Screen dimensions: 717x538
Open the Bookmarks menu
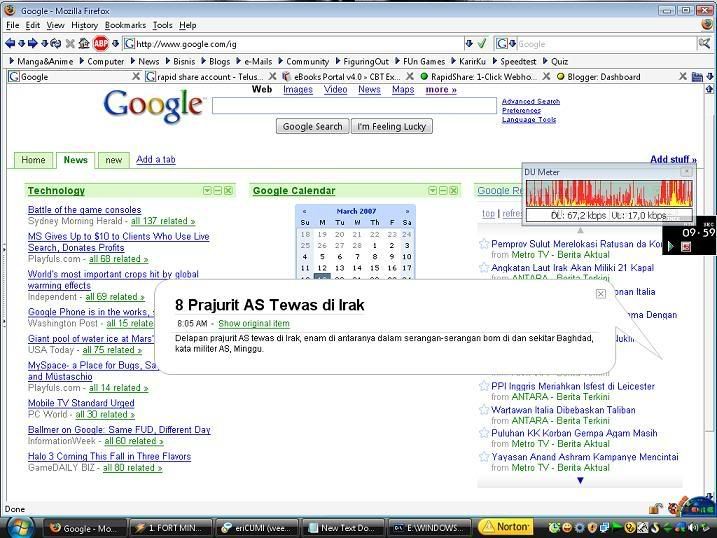[125, 24]
